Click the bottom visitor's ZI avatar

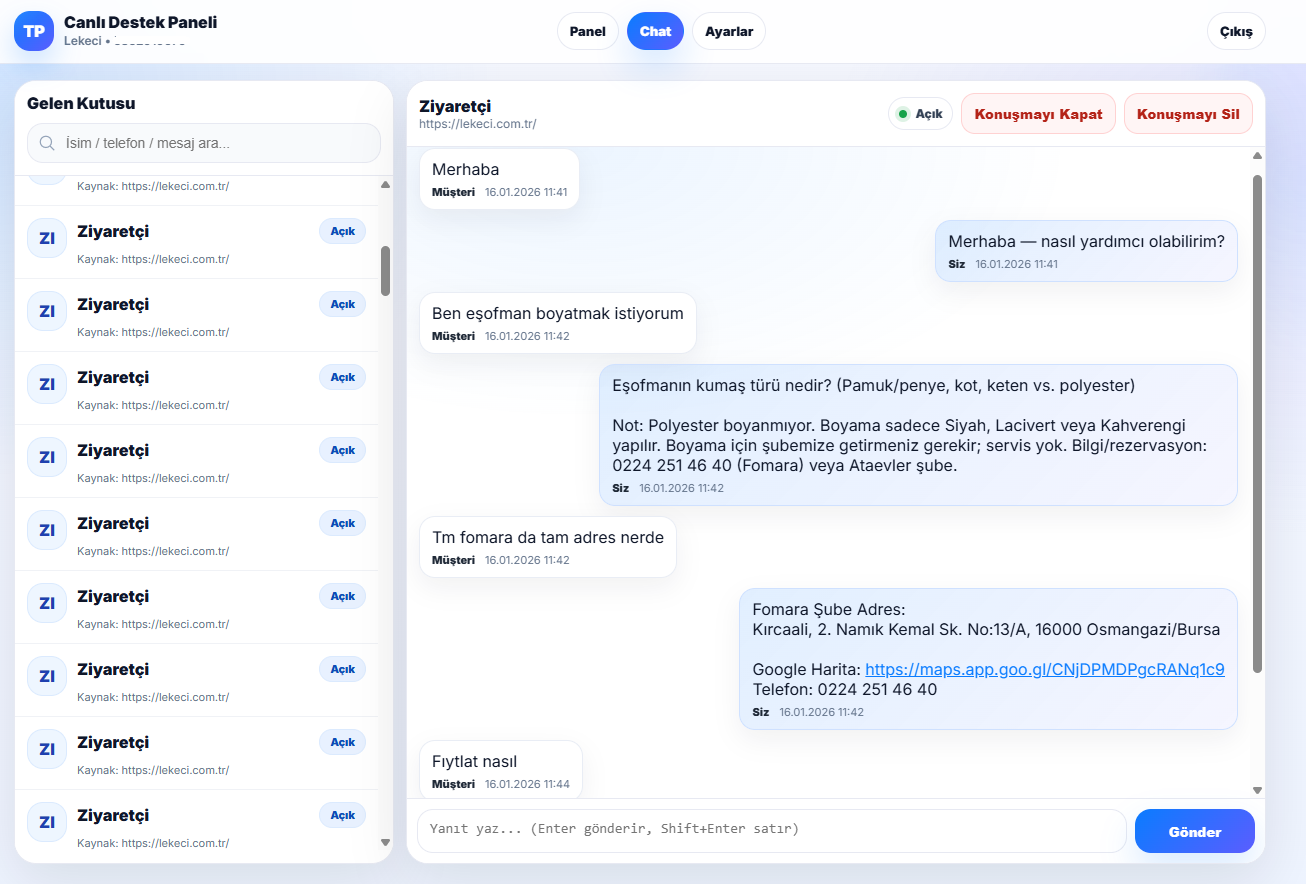(47, 822)
